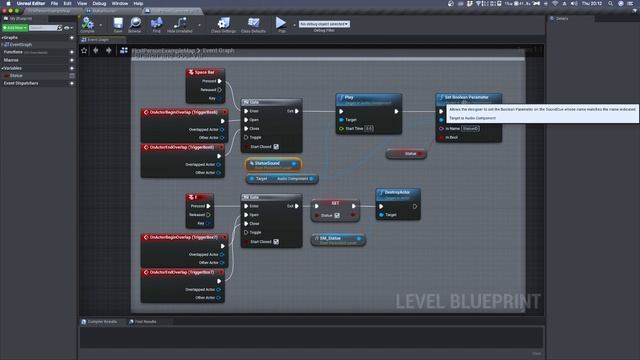Click the Find toolbar icon
This screenshot has width=640, height=360.
coord(156,24)
